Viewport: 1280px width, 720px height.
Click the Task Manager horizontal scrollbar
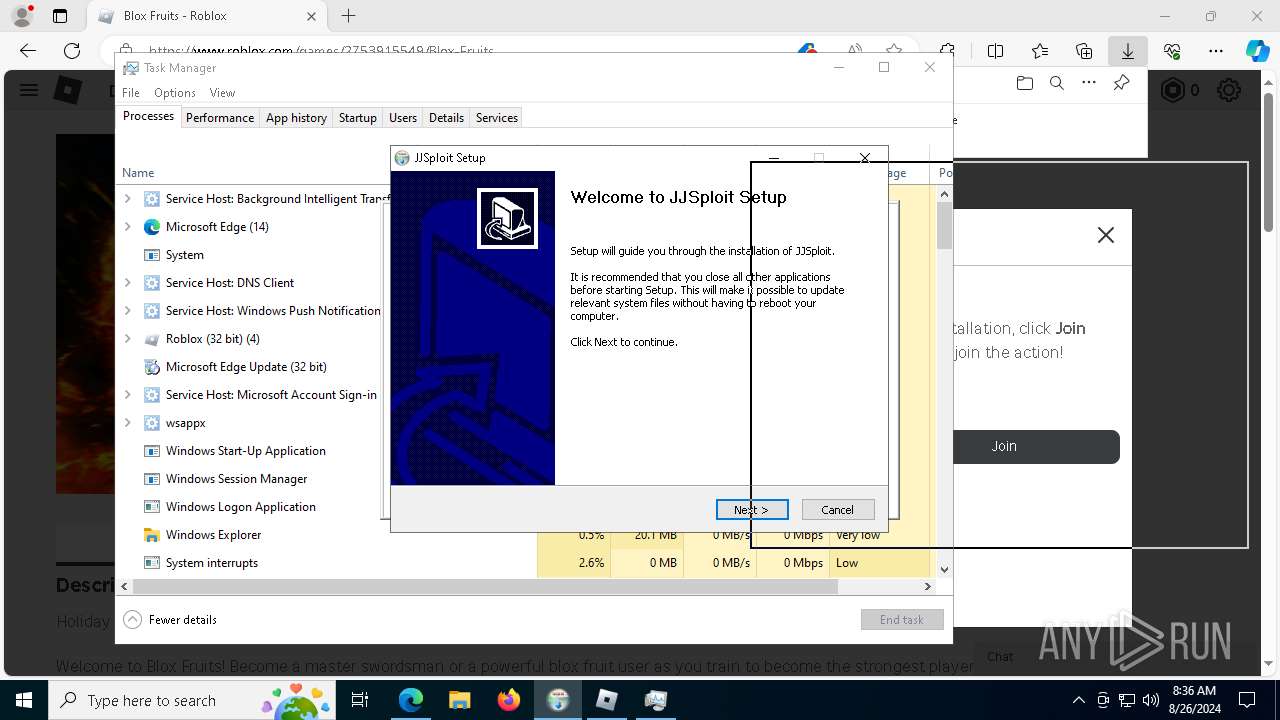[x=485, y=587]
